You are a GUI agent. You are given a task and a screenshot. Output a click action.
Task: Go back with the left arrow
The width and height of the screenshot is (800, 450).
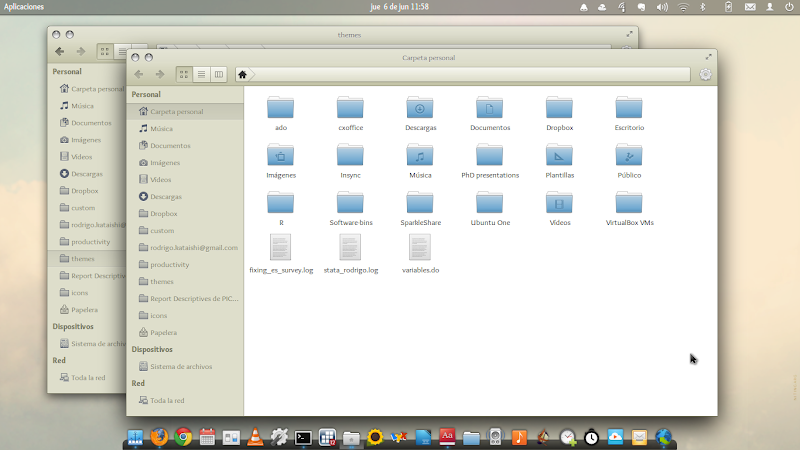[x=140, y=74]
